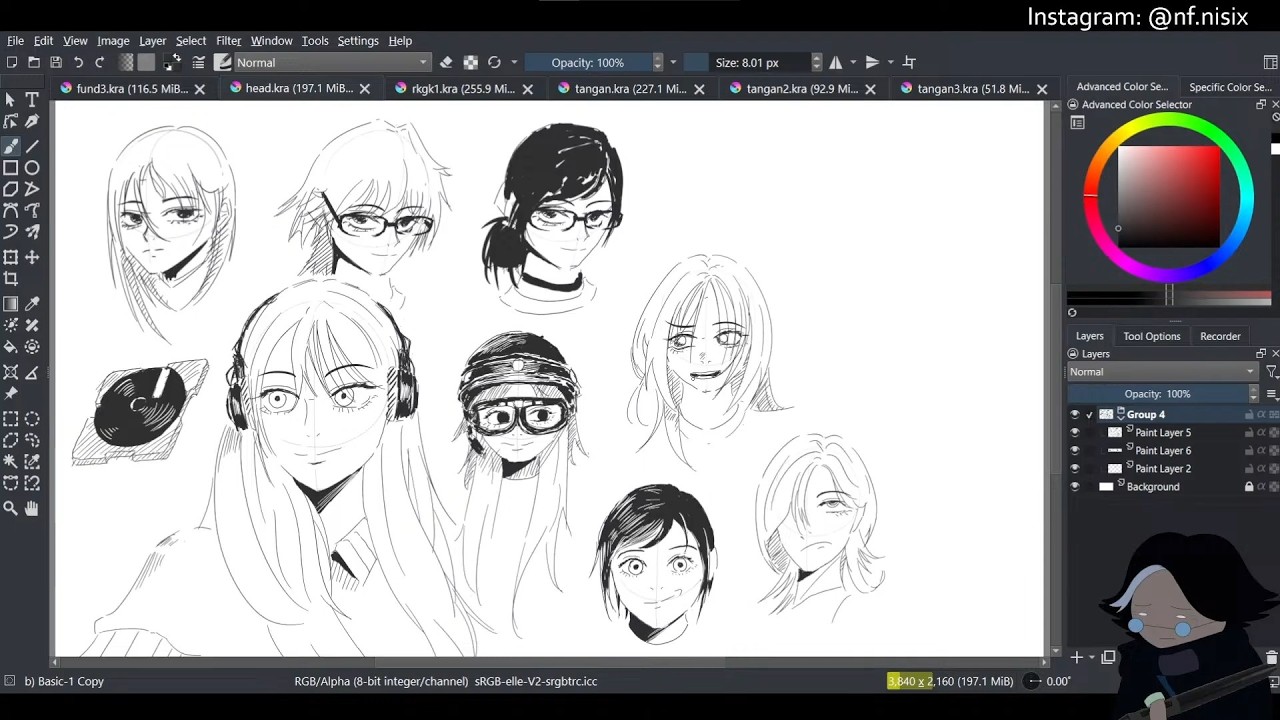Screen dimensions: 1280x720
Task: Select the Reference Images pin tool
Action: pyautogui.click(x=11, y=393)
